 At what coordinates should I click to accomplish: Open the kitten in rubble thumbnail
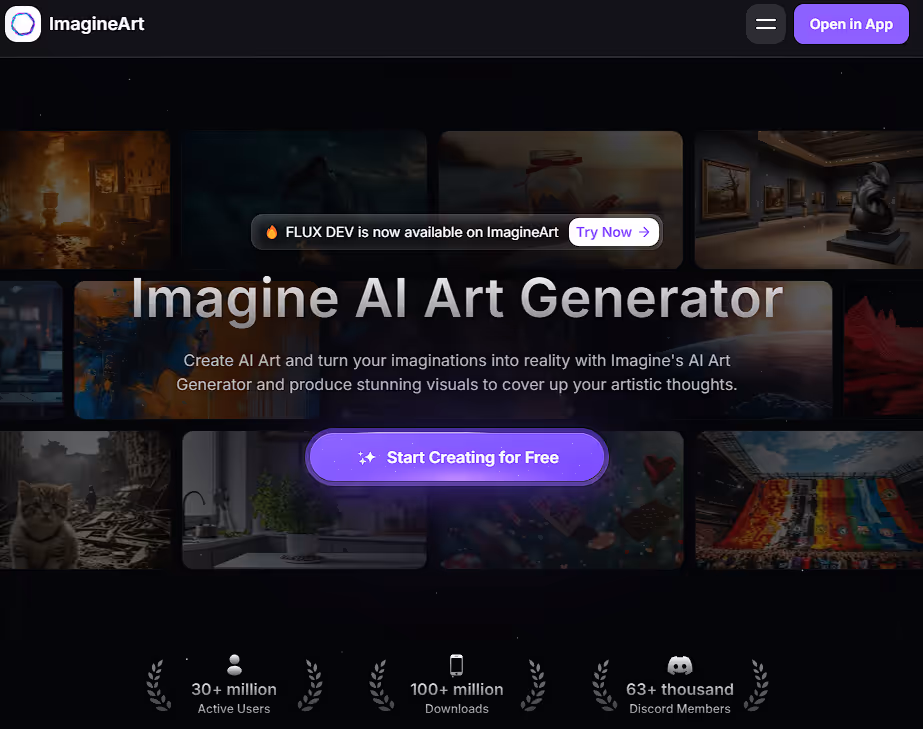[x=85, y=500]
